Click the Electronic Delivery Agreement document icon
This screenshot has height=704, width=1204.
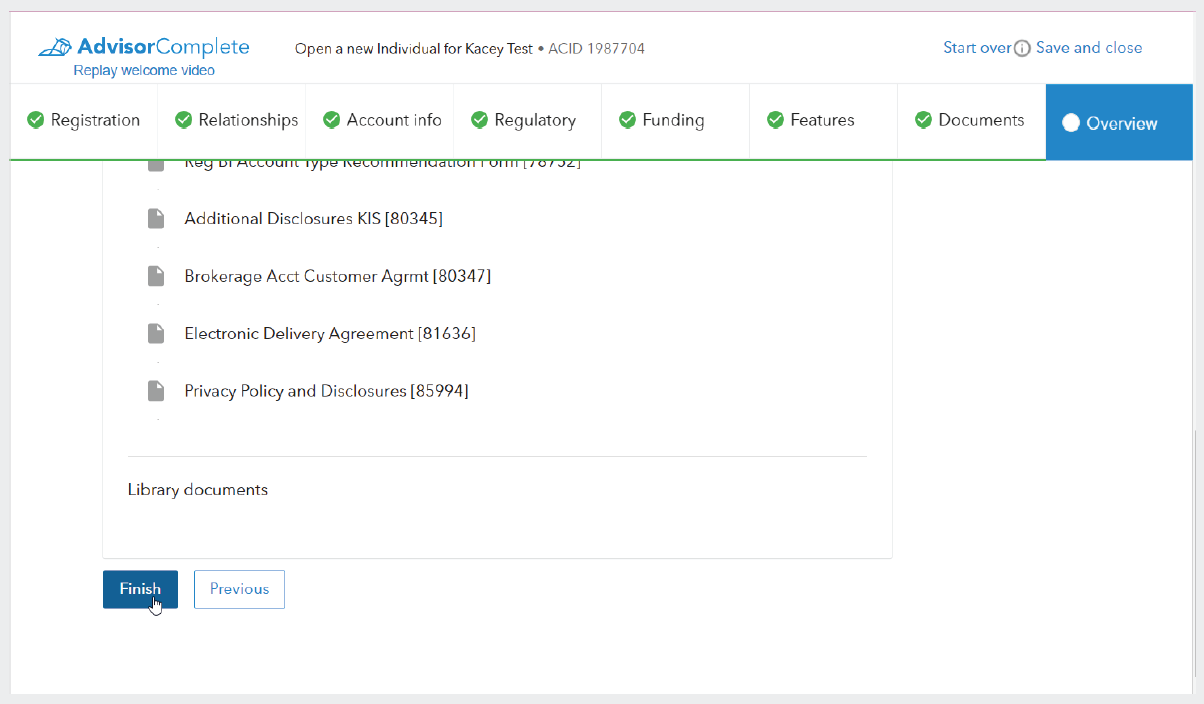(x=156, y=333)
